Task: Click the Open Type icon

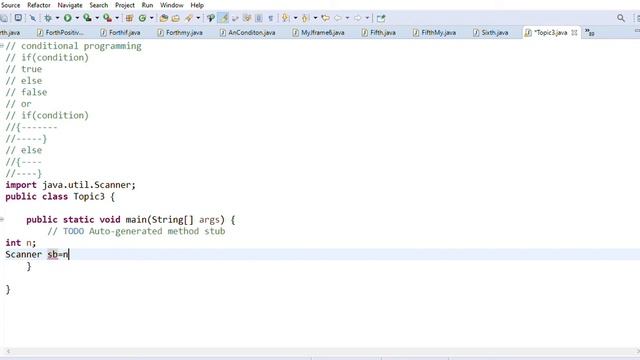Action: pyautogui.click(x=164, y=18)
